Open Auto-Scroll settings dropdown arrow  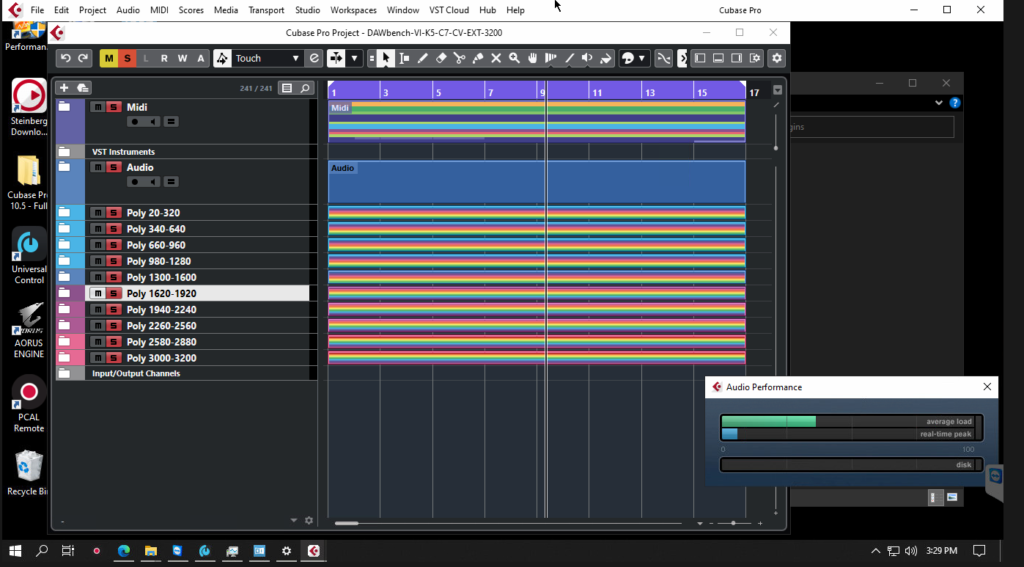point(355,58)
